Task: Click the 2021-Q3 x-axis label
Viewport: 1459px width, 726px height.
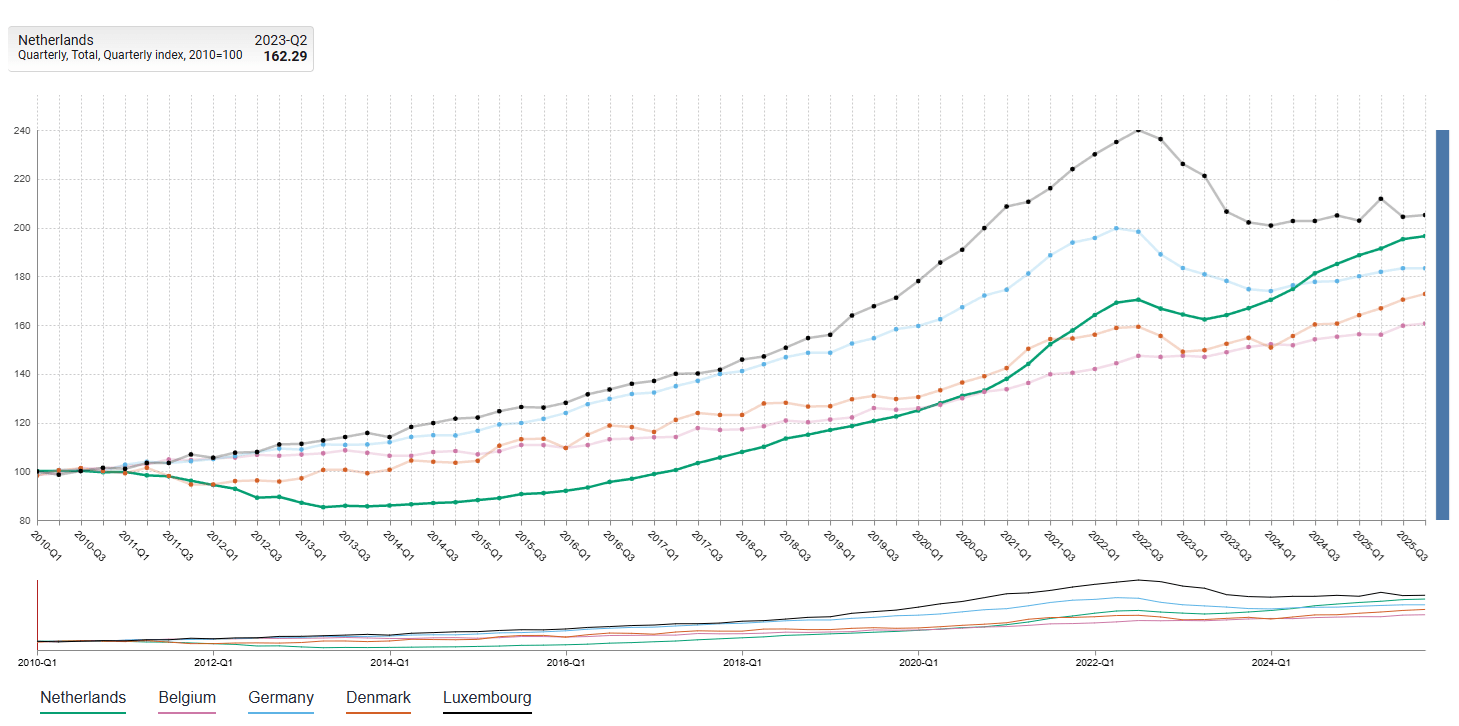Action: coord(1061,545)
